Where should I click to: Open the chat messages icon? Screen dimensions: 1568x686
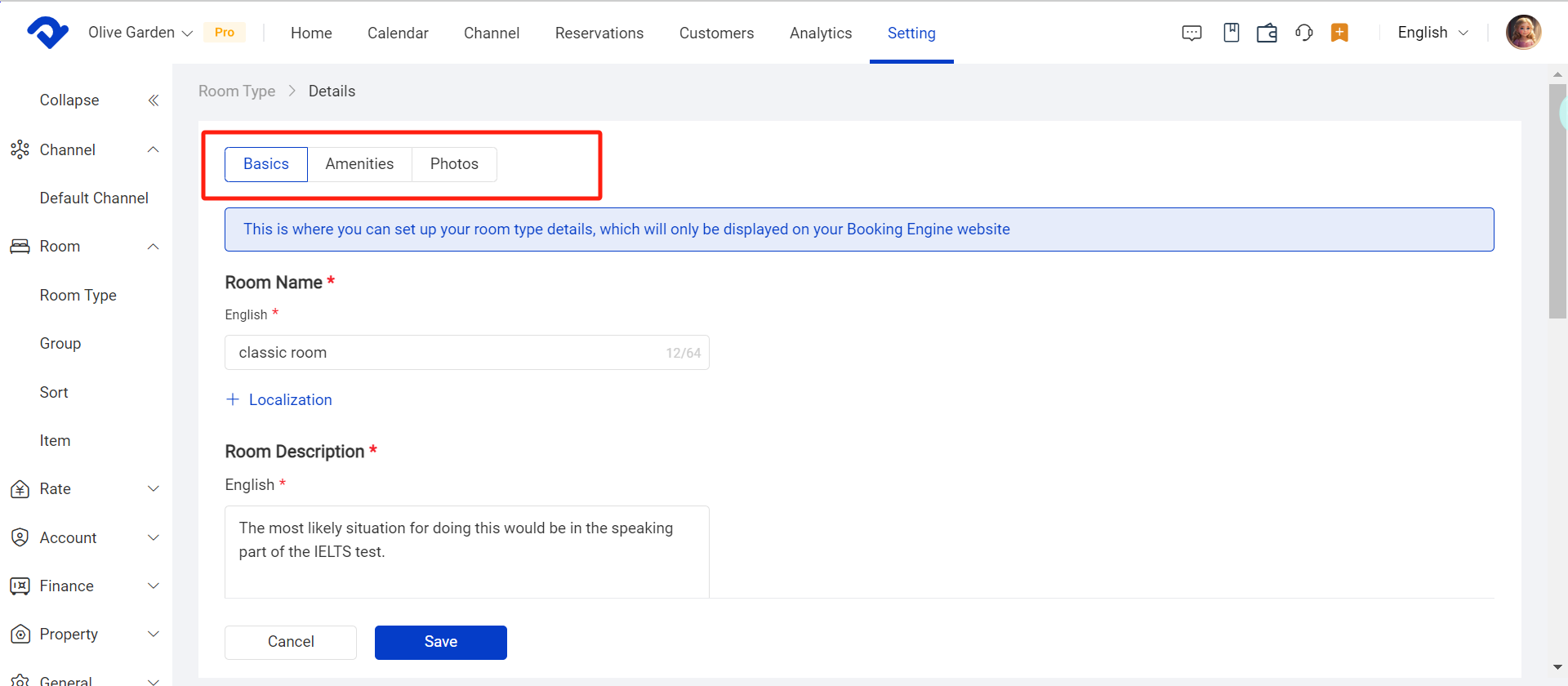[1192, 33]
